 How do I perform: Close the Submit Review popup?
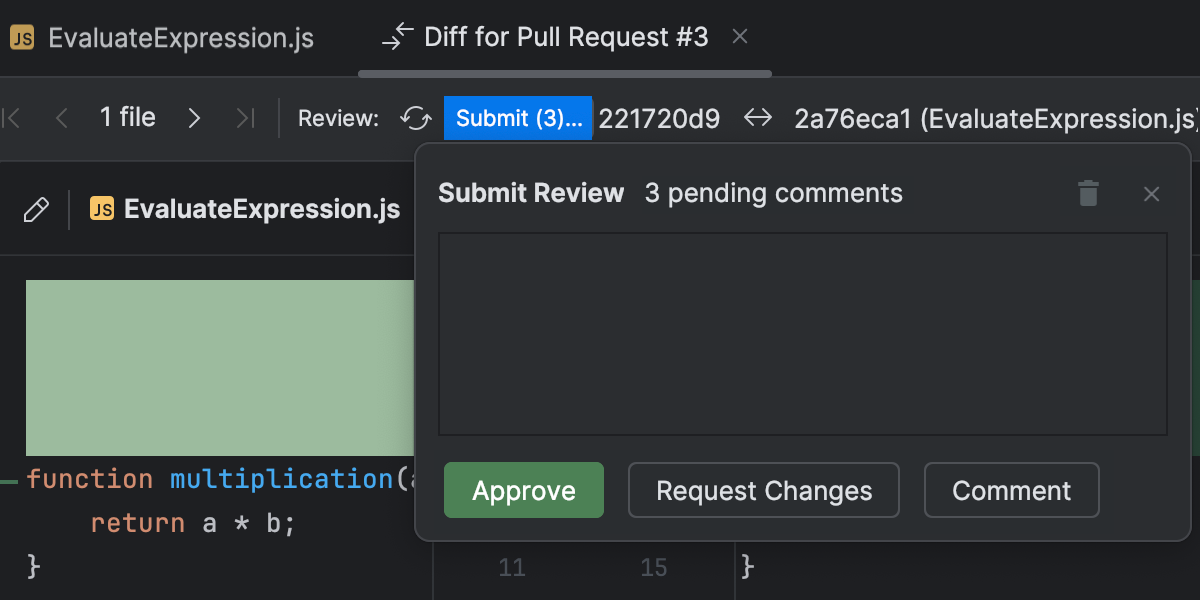pyautogui.click(x=1151, y=193)
